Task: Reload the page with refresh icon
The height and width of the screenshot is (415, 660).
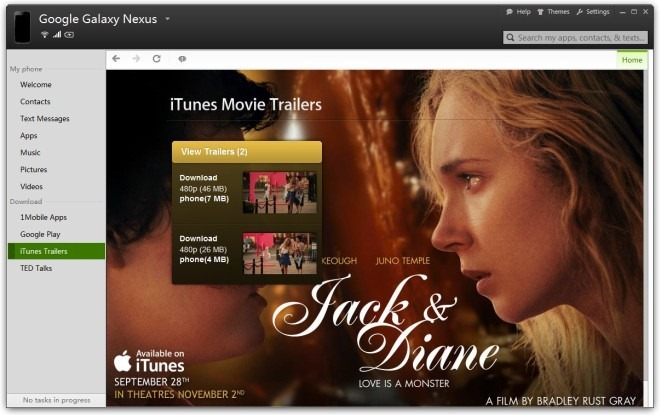Action: click(x=157, y=59)
